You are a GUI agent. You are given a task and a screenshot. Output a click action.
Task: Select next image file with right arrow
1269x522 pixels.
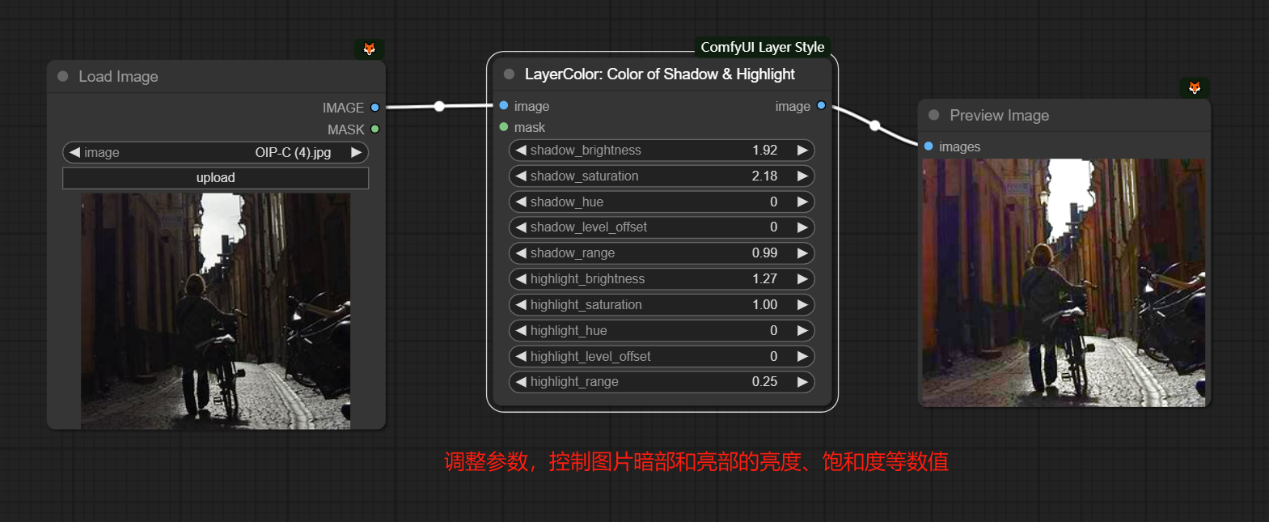click(x=356, y=153)
